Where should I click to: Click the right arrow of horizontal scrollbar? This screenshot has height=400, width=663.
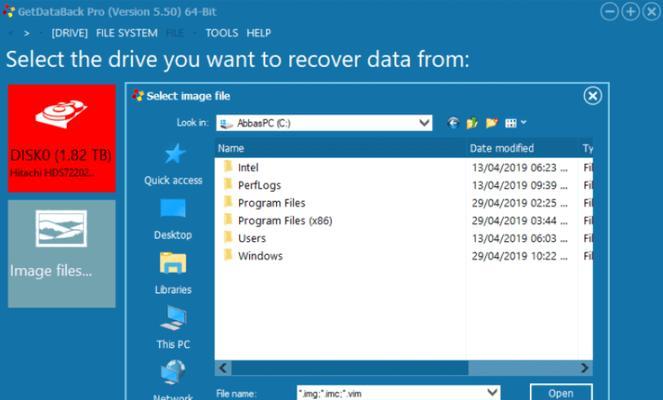coord(585,368)
